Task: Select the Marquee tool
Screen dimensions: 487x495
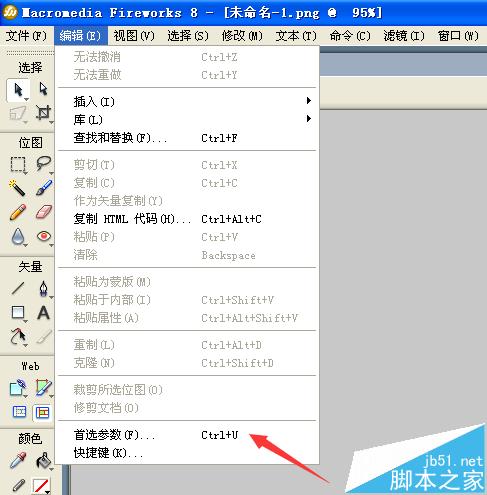Action: [x=18, y=164]
